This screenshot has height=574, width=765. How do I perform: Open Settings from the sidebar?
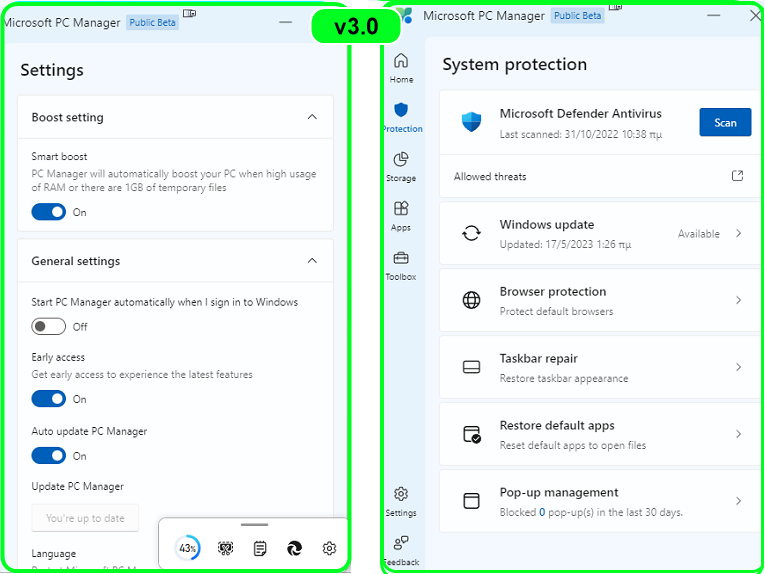click(x=401, y=501)
